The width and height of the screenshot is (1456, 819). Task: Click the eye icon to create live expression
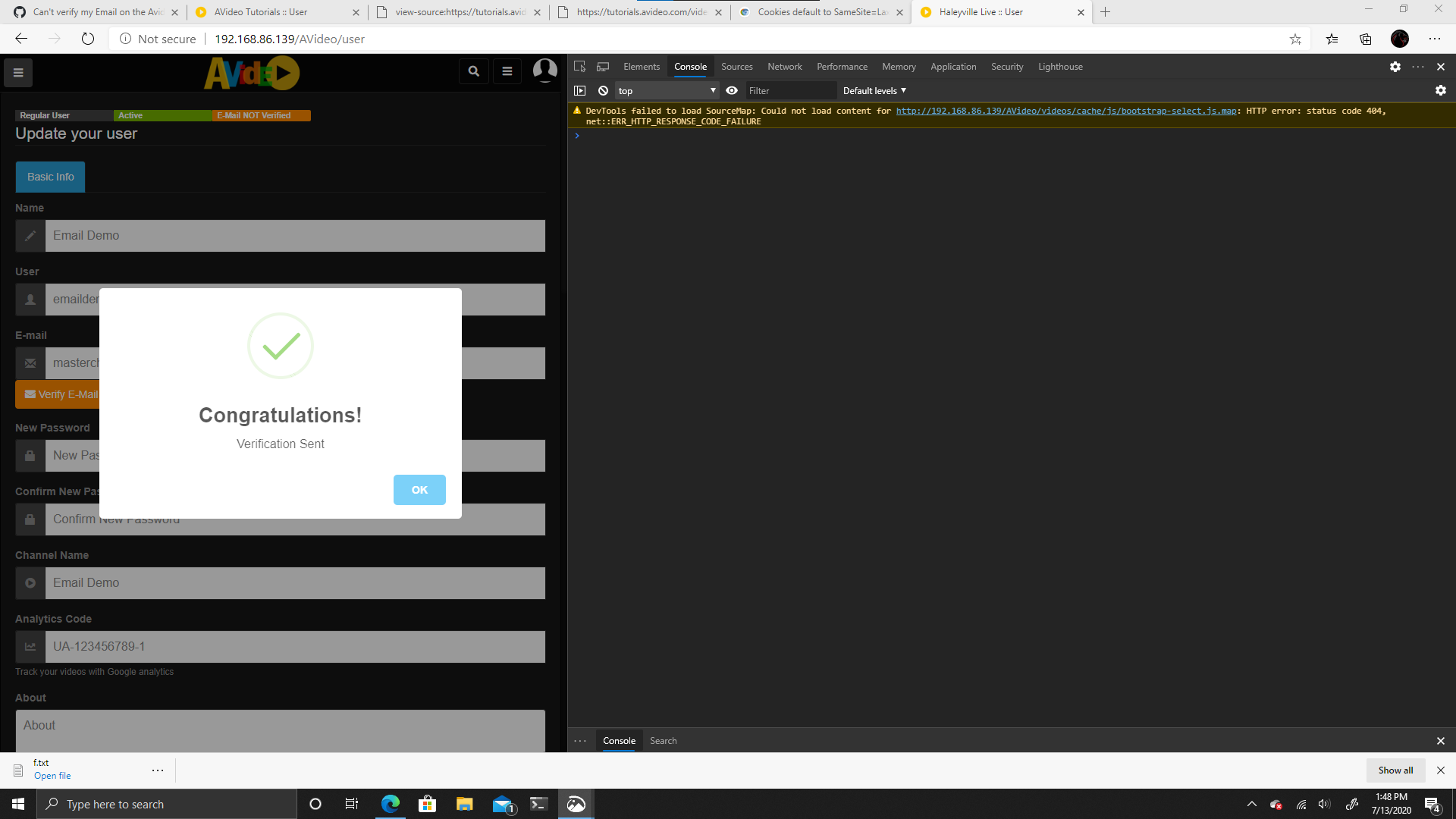(732, 90)
